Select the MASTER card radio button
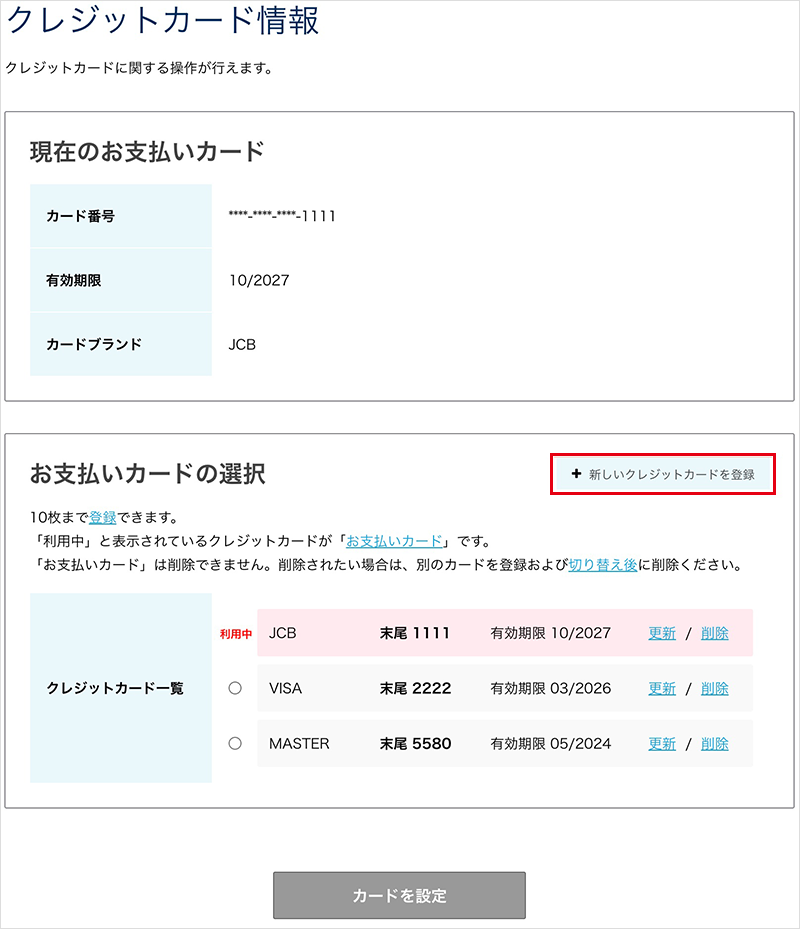The image size is (800, 929). [x=236, y=743]
